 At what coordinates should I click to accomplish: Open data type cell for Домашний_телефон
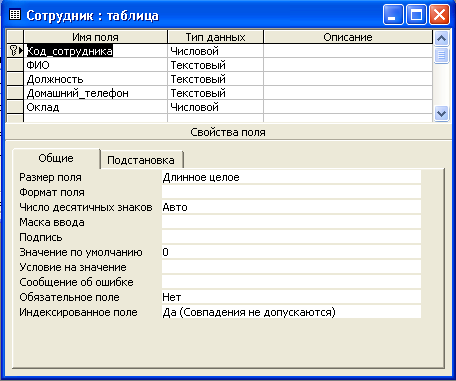215,93
